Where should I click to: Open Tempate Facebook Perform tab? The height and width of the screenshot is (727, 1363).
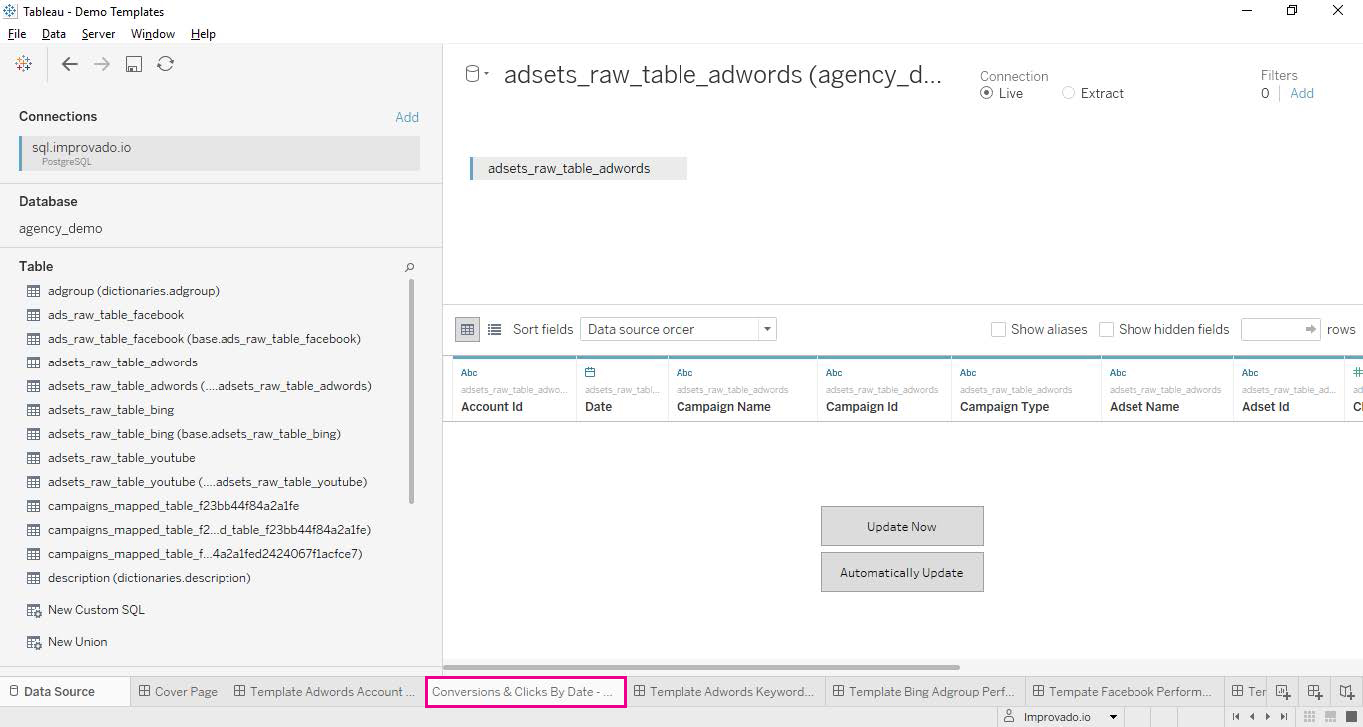(x=1124, y=691)
